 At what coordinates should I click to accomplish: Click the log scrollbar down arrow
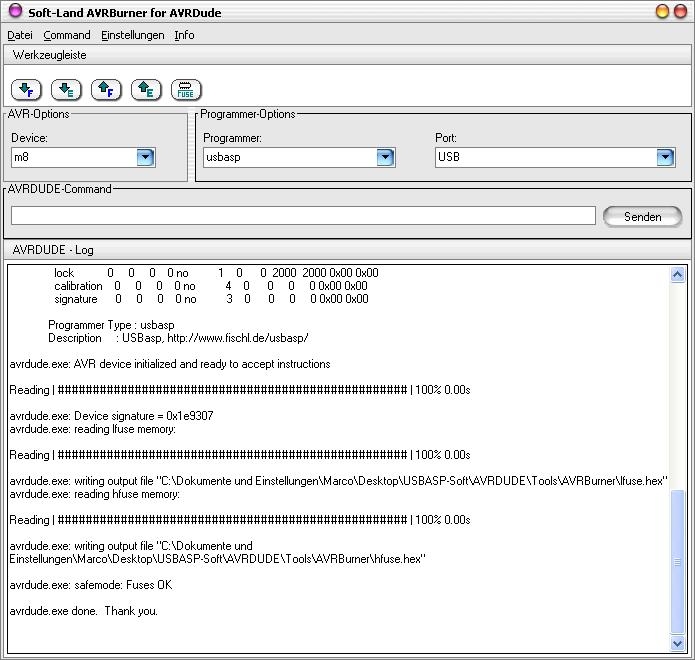pos(678,643)
